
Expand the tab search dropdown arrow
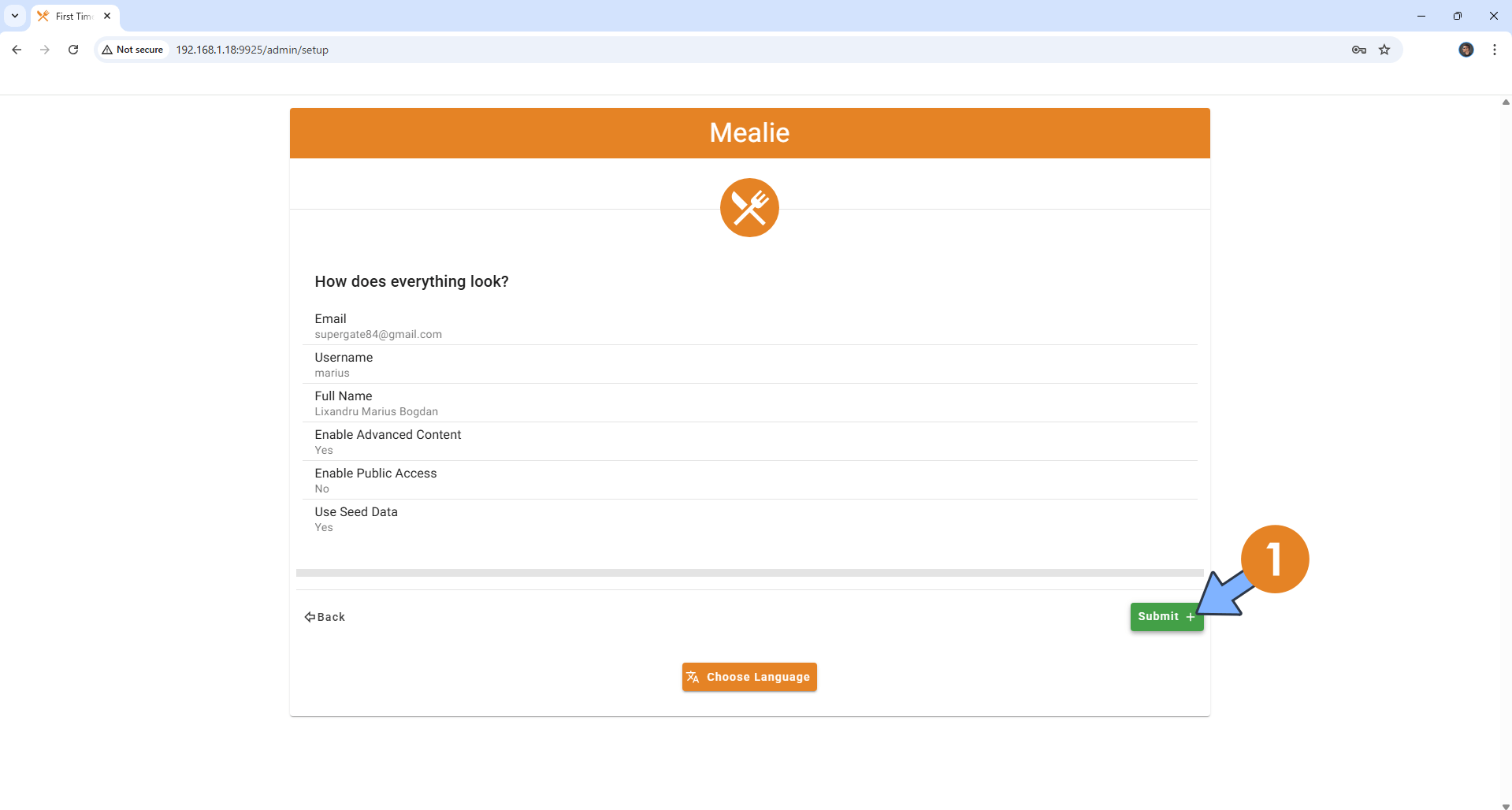coord(15,16)
